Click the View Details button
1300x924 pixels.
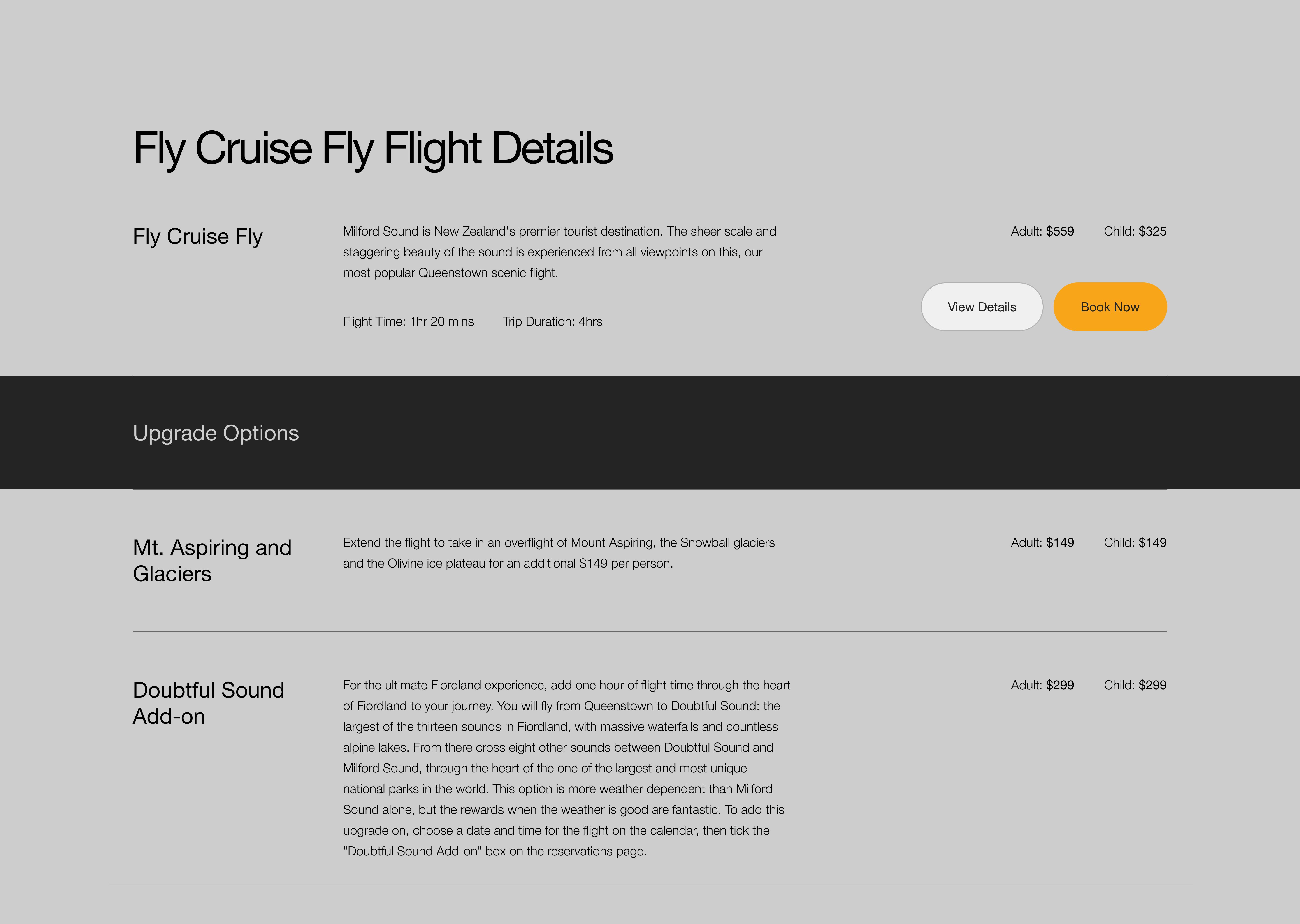pos(982,307)
